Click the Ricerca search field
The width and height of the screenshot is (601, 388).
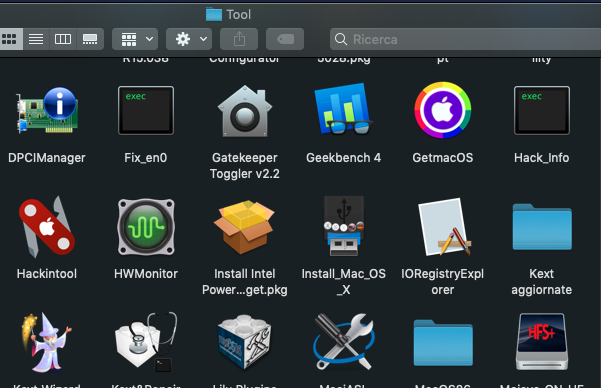pyautogui.click(x=465, y=39)
